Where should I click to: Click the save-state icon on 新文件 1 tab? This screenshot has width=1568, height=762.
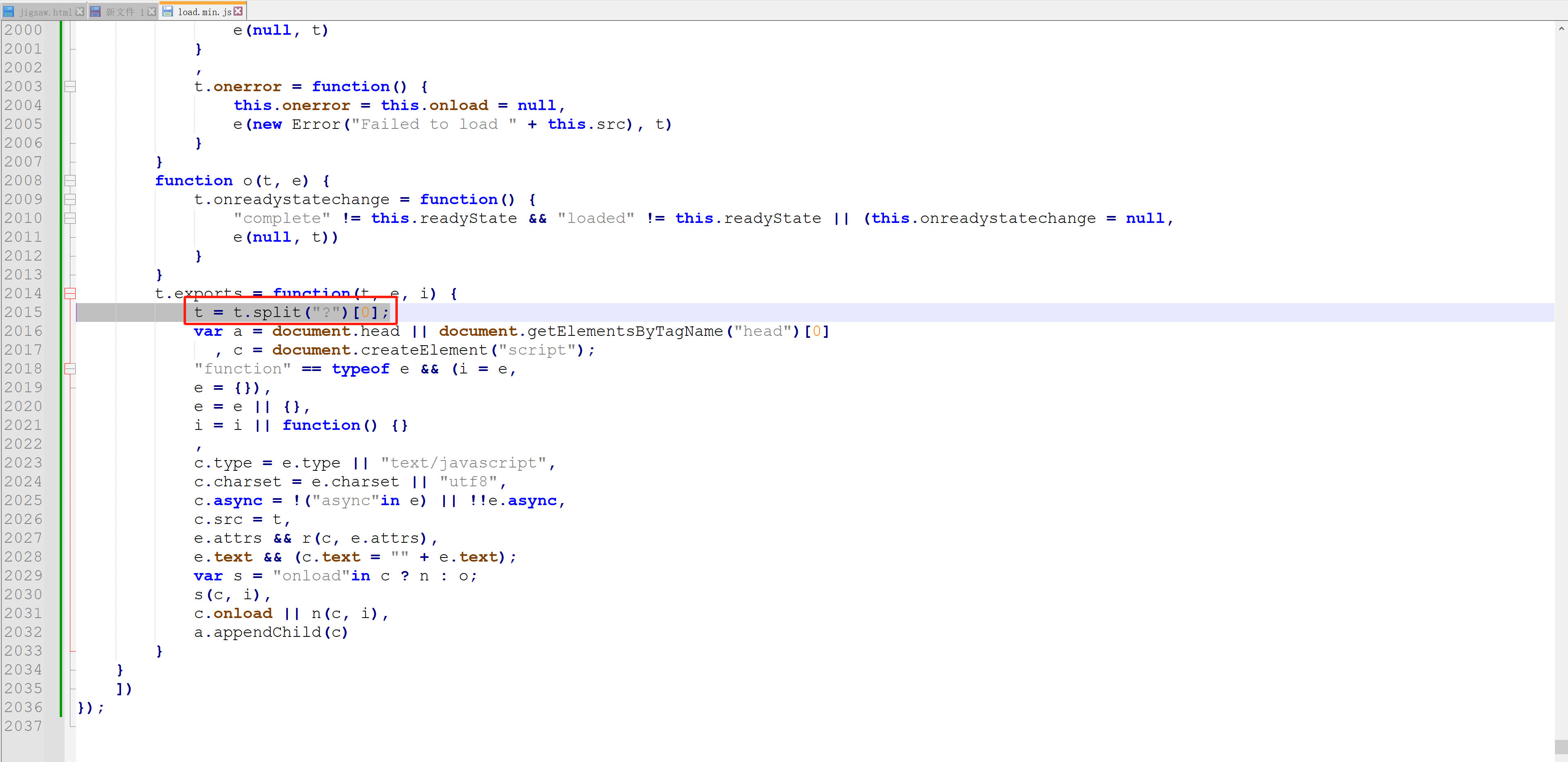96,11
